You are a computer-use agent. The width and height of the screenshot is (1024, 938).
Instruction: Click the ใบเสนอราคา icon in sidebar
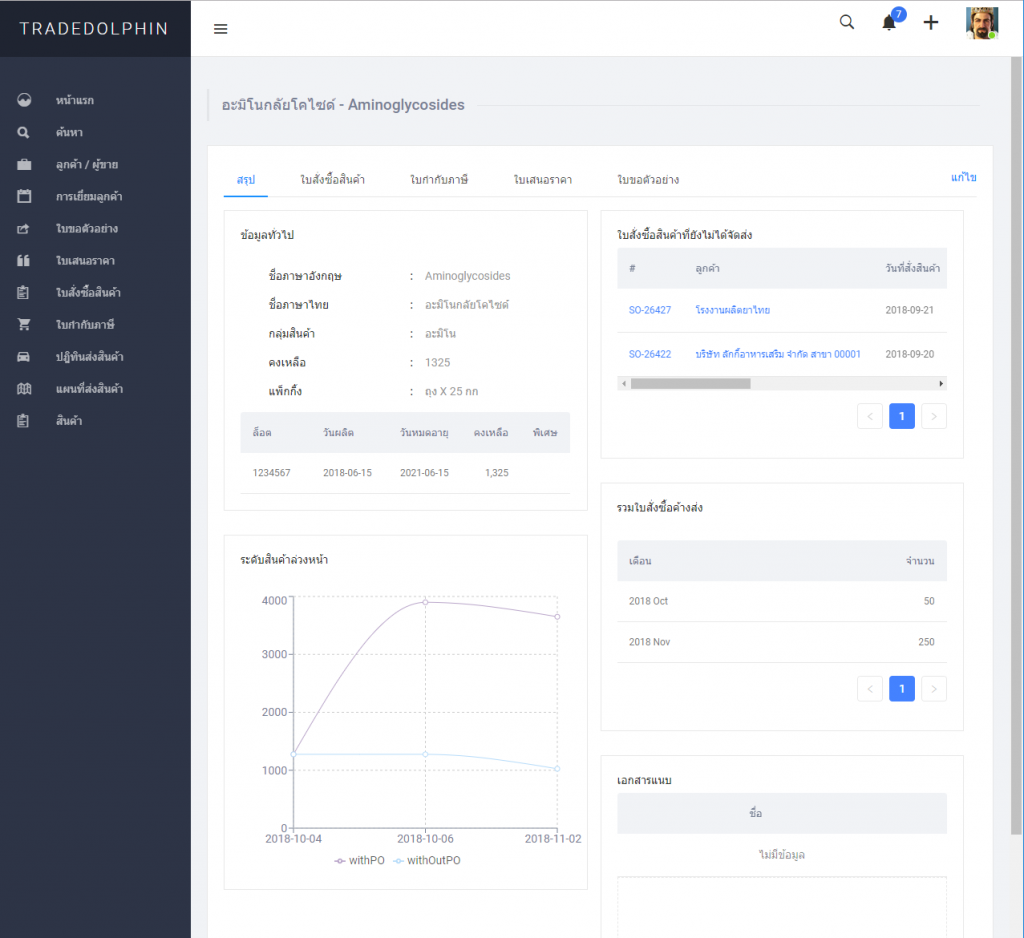click(x=24, y=261)
